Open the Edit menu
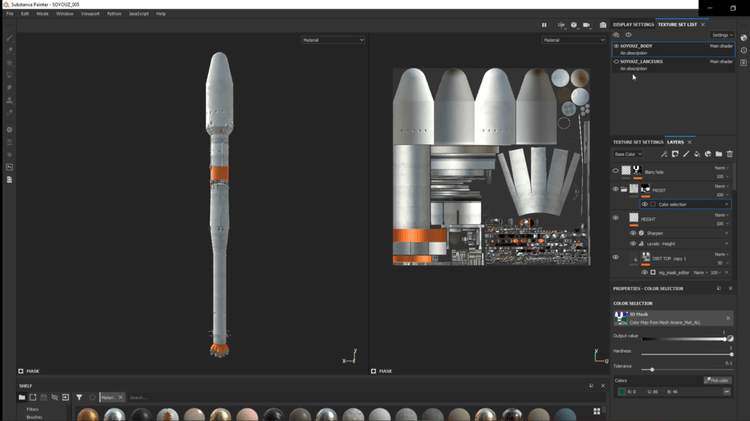Viewport: 750px width, 421px height. click(25, 14)
